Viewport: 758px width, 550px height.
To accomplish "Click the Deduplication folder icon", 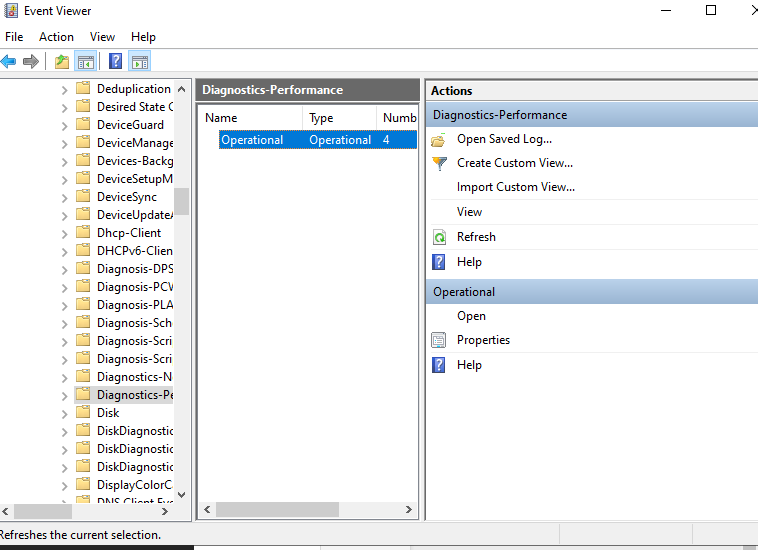I will tap(83, 88).
